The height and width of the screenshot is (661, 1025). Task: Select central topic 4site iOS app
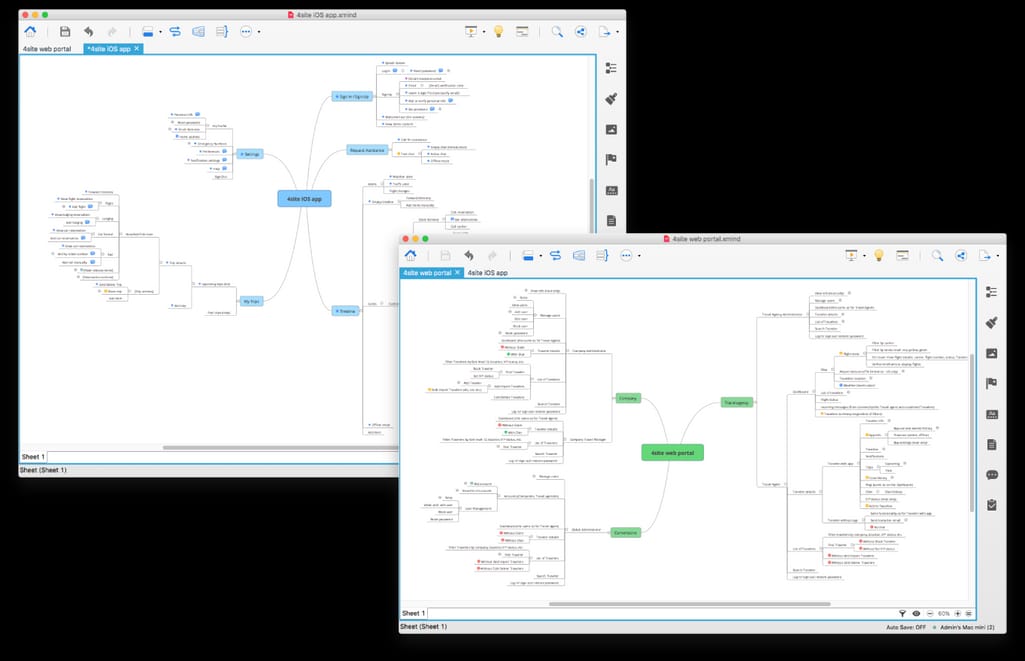305,199
